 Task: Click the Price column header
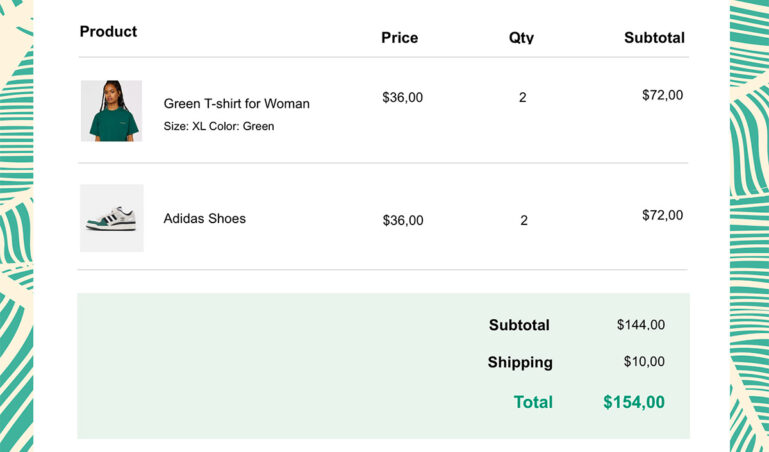[399, 38]
